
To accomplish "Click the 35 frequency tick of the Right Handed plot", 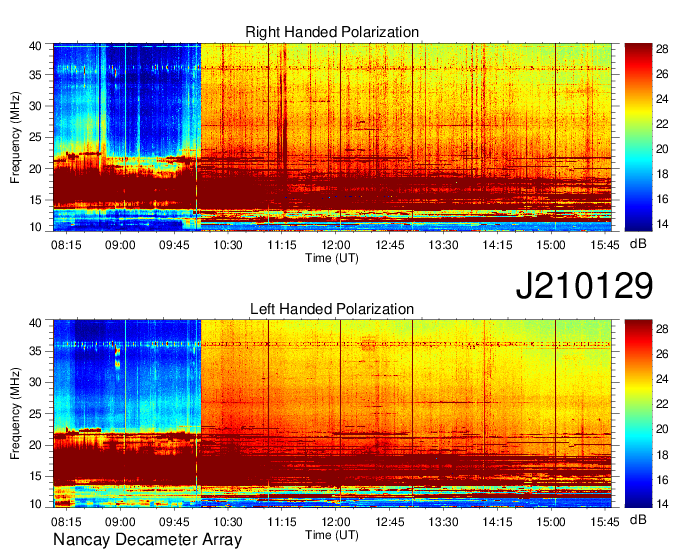I will click(36, 75).
